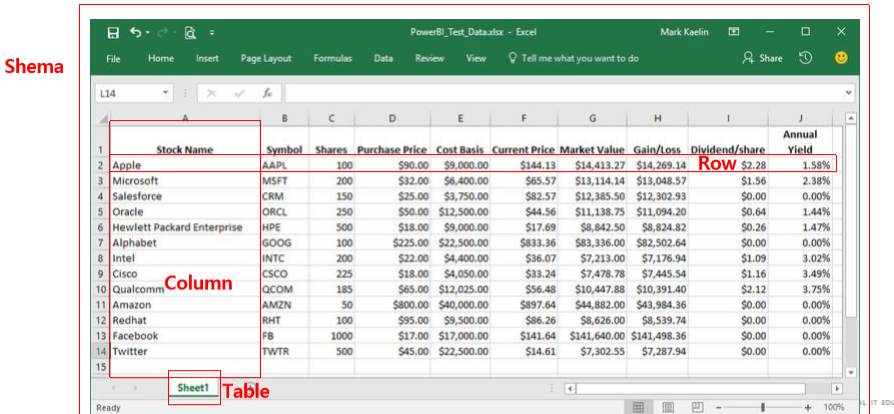
Task: Open the Page Layout tab
Action: pos(266,58)
